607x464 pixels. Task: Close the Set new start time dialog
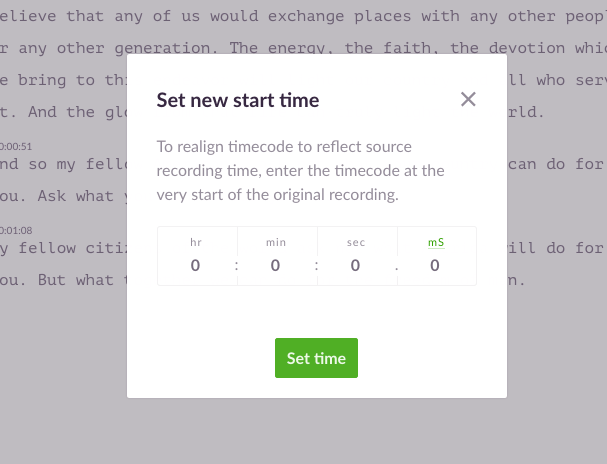(x=468, y=99)
